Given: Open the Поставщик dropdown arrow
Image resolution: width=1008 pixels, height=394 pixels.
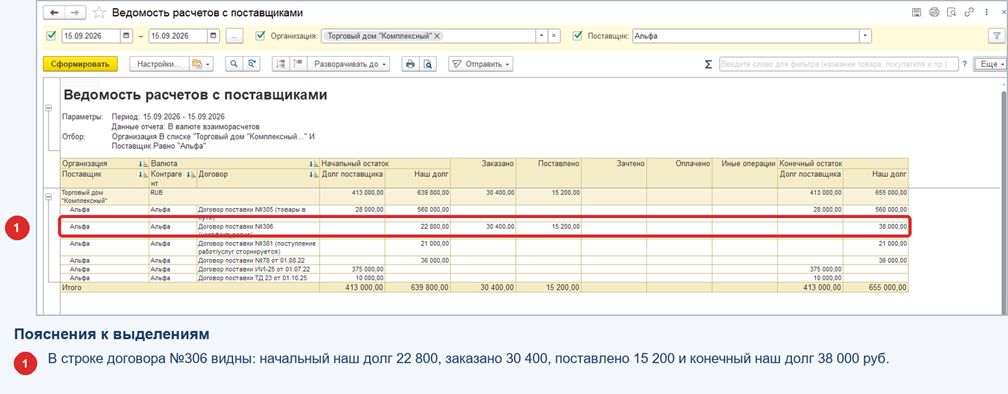Looking at the screenshot, I should [x=865, y=36].
